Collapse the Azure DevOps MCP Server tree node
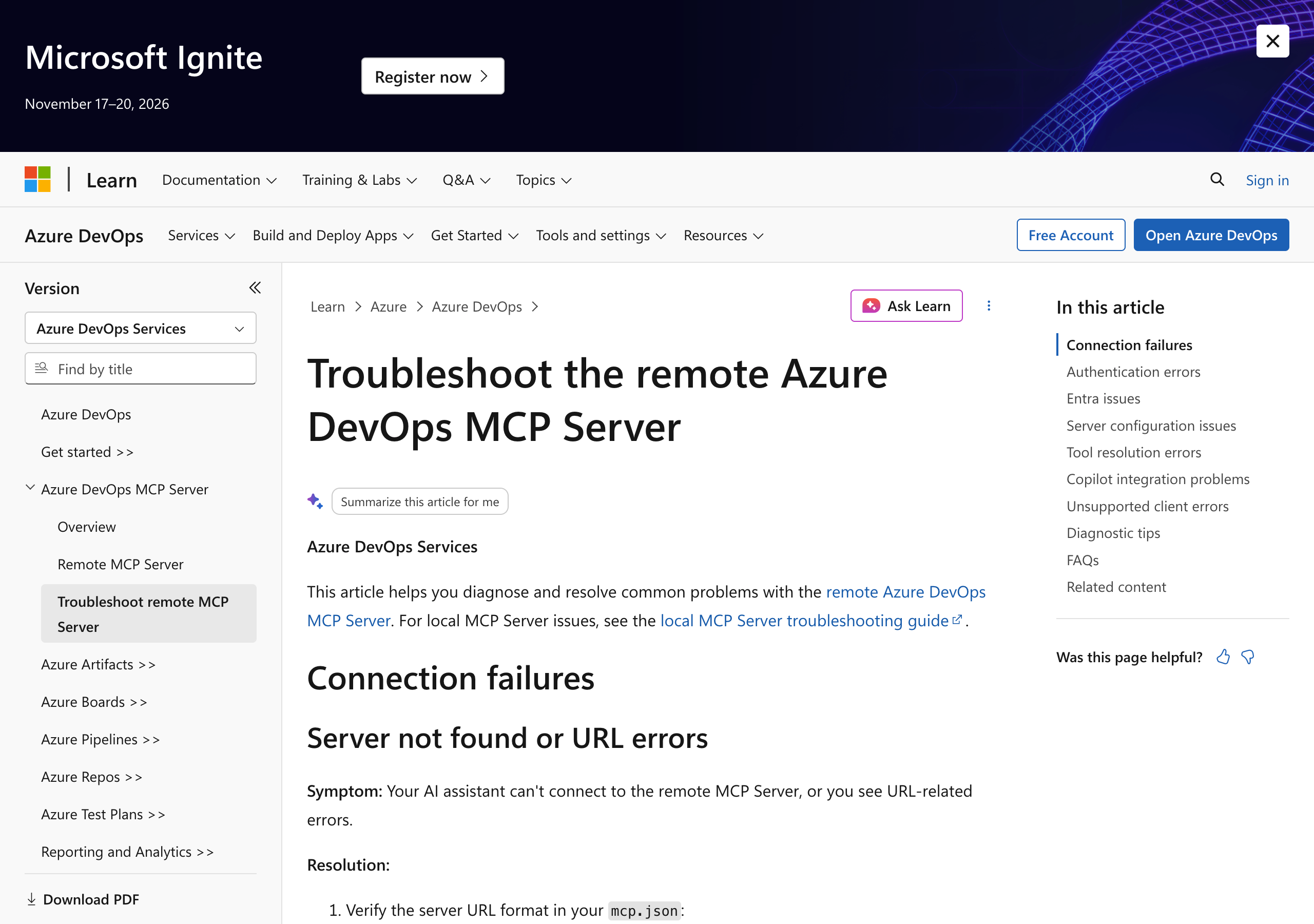This screenshot has height=924, width=1314. 30,488
